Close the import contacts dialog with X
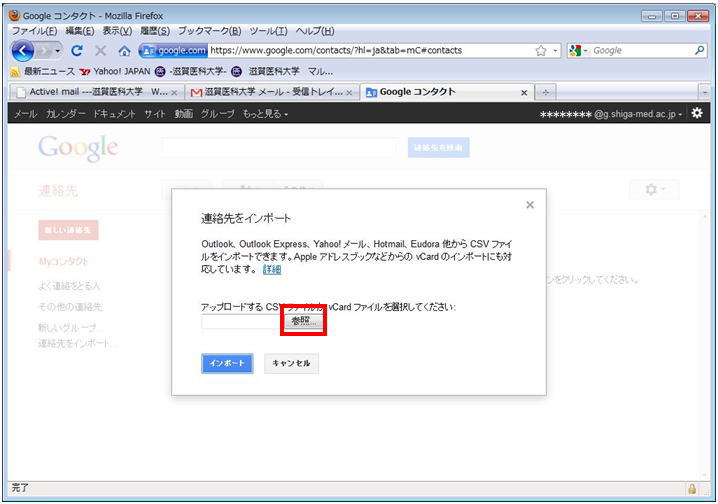718x504 pixels. (530, 205)
